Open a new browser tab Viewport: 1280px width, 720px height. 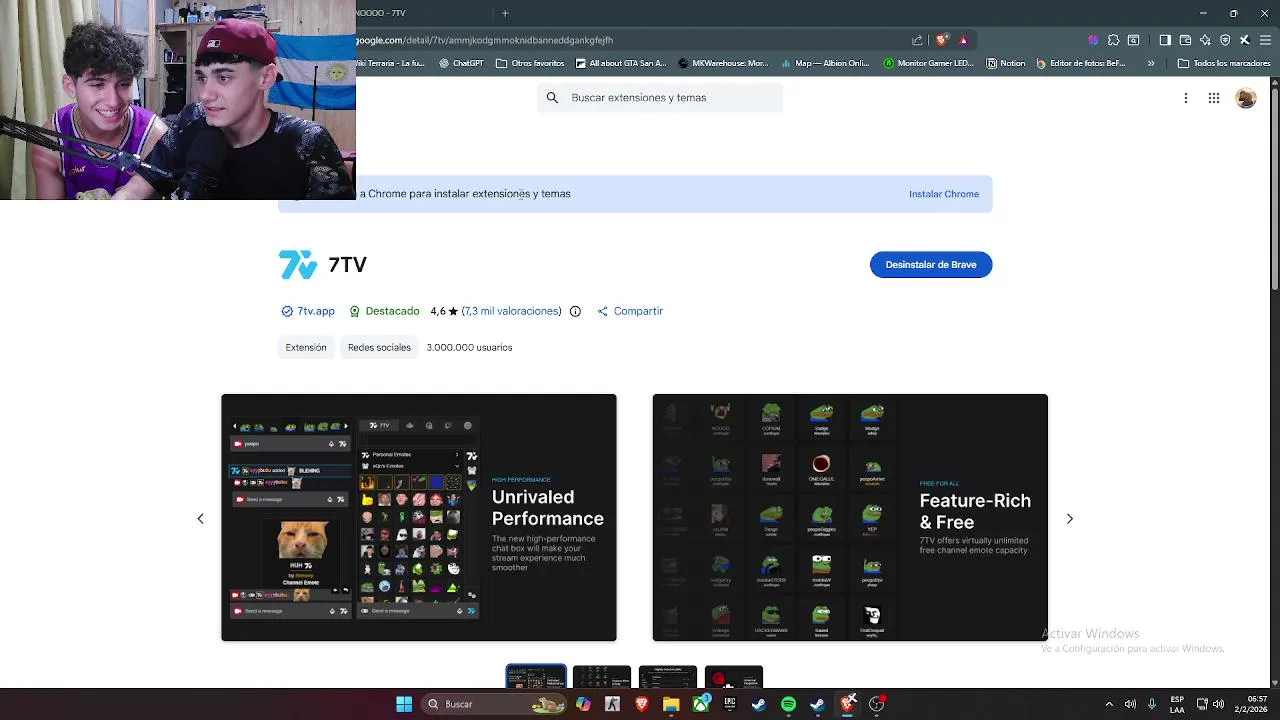pos(505,13)
